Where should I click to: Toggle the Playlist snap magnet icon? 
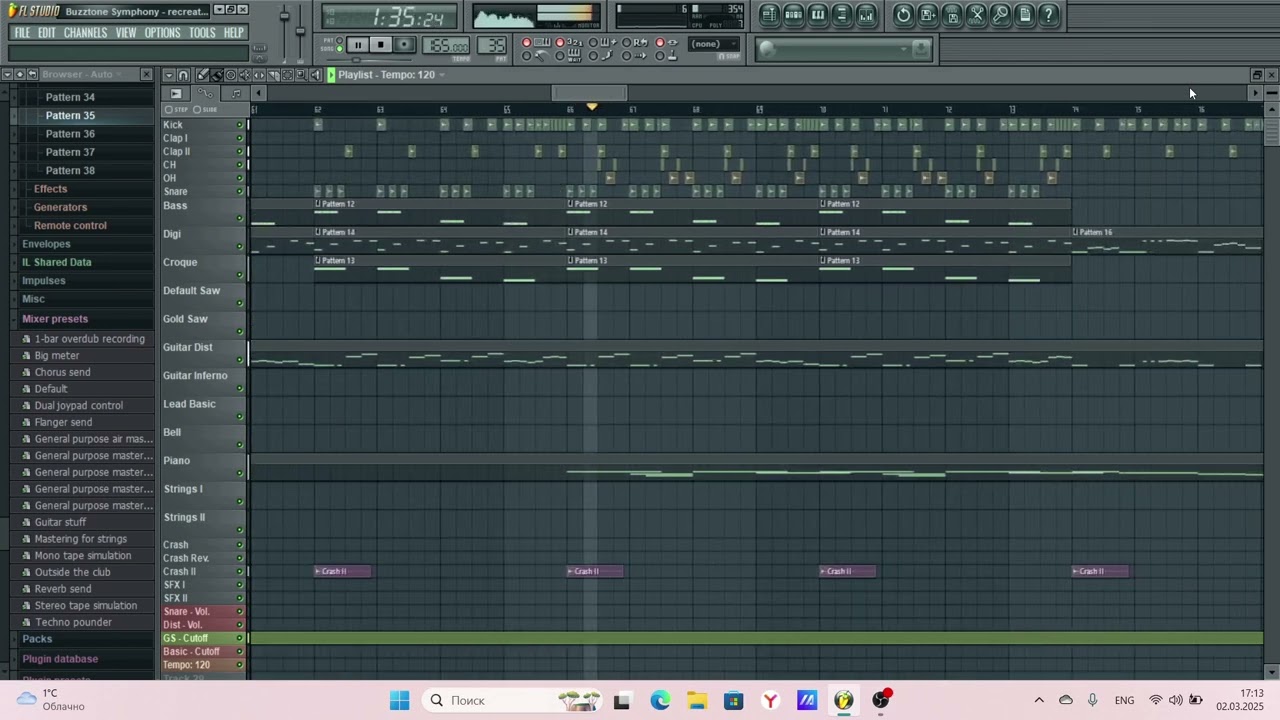(x=183, y=75)
